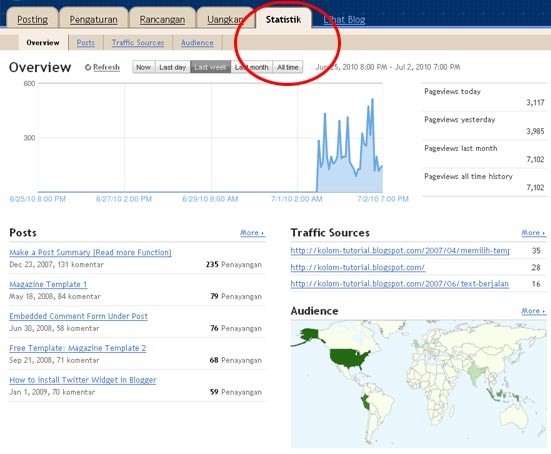Image resolution: width=551 pixels, height=454 pixels.
Task: Click the Refresh link text
Action: (106, 67)
